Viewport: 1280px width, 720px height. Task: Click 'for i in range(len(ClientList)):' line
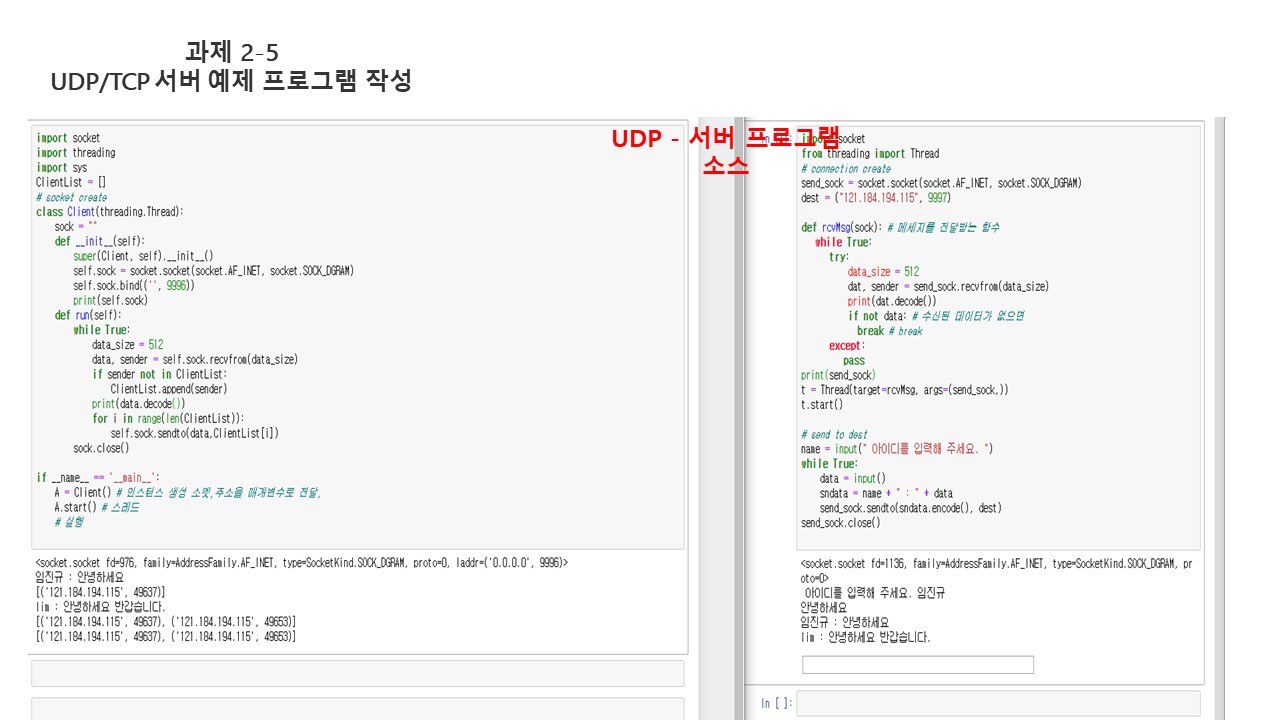pyautogui.click(x=168, y=418)
